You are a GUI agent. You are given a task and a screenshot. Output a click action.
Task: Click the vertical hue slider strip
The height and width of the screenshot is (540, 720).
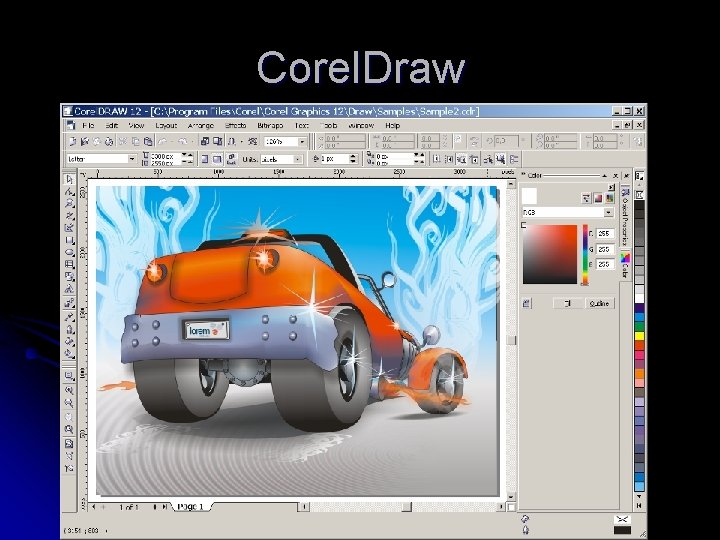(585, 254)
